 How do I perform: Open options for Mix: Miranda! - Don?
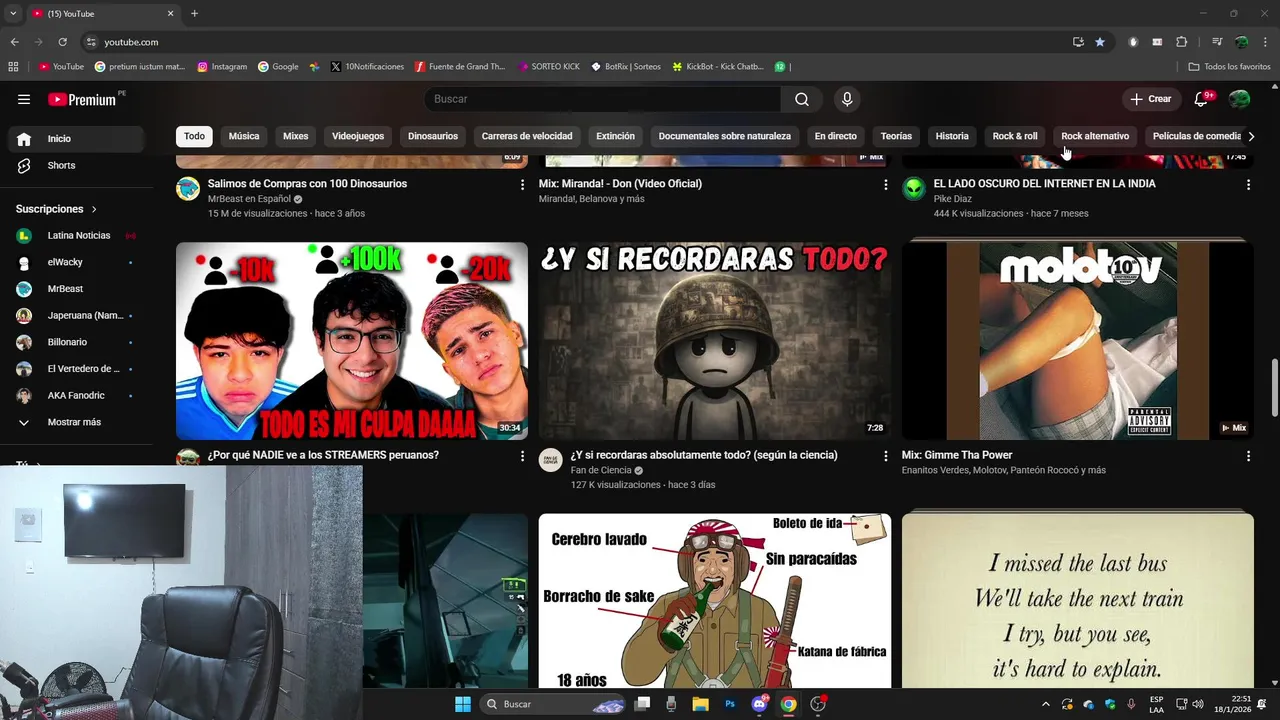pyautogui.click(x=885, y=185)
